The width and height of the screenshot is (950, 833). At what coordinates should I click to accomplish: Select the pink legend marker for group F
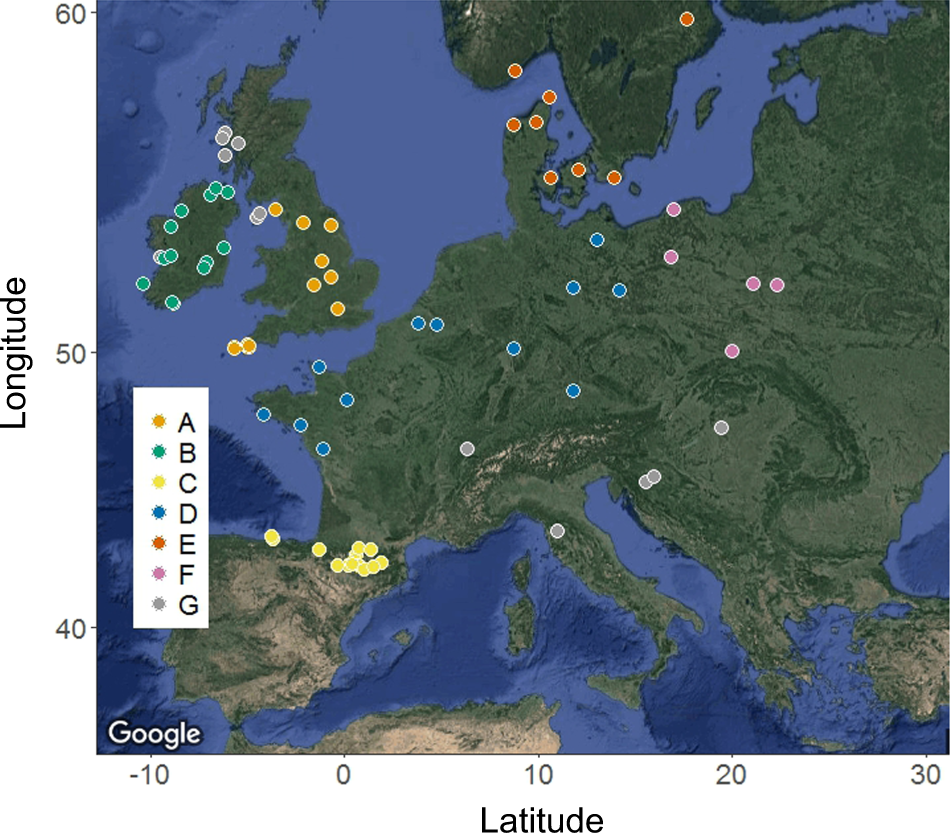point(158,574)
